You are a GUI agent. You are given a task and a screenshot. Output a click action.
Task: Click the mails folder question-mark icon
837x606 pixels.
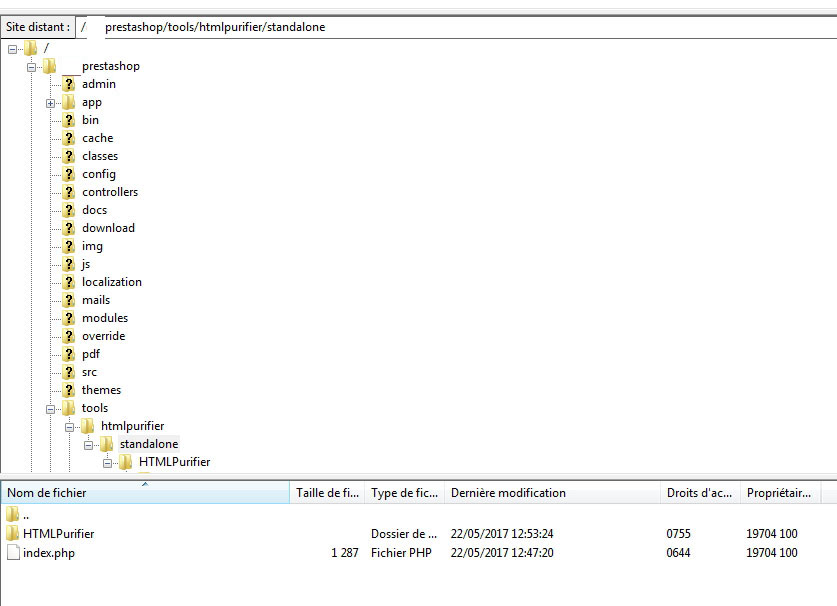pos(68,300)
